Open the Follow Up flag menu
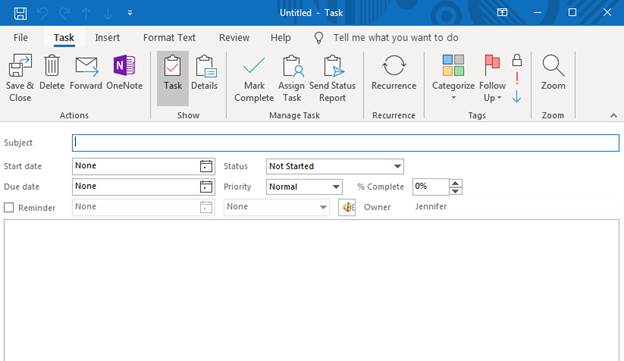 [x=492, y=78]
